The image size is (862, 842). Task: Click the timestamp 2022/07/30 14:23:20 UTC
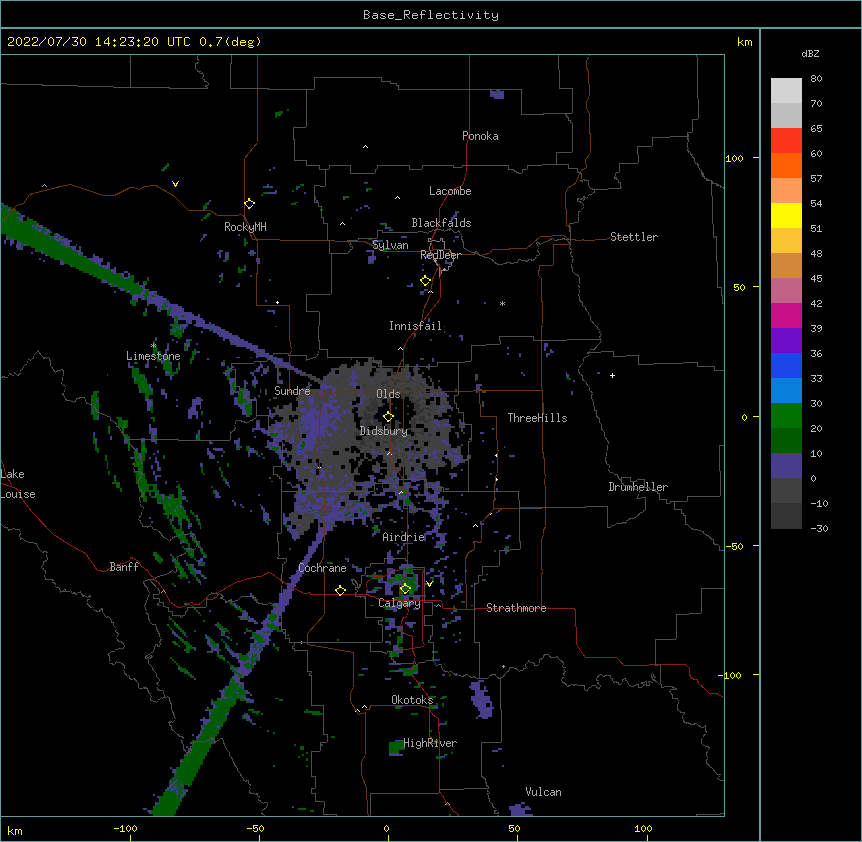click(99, 42)
